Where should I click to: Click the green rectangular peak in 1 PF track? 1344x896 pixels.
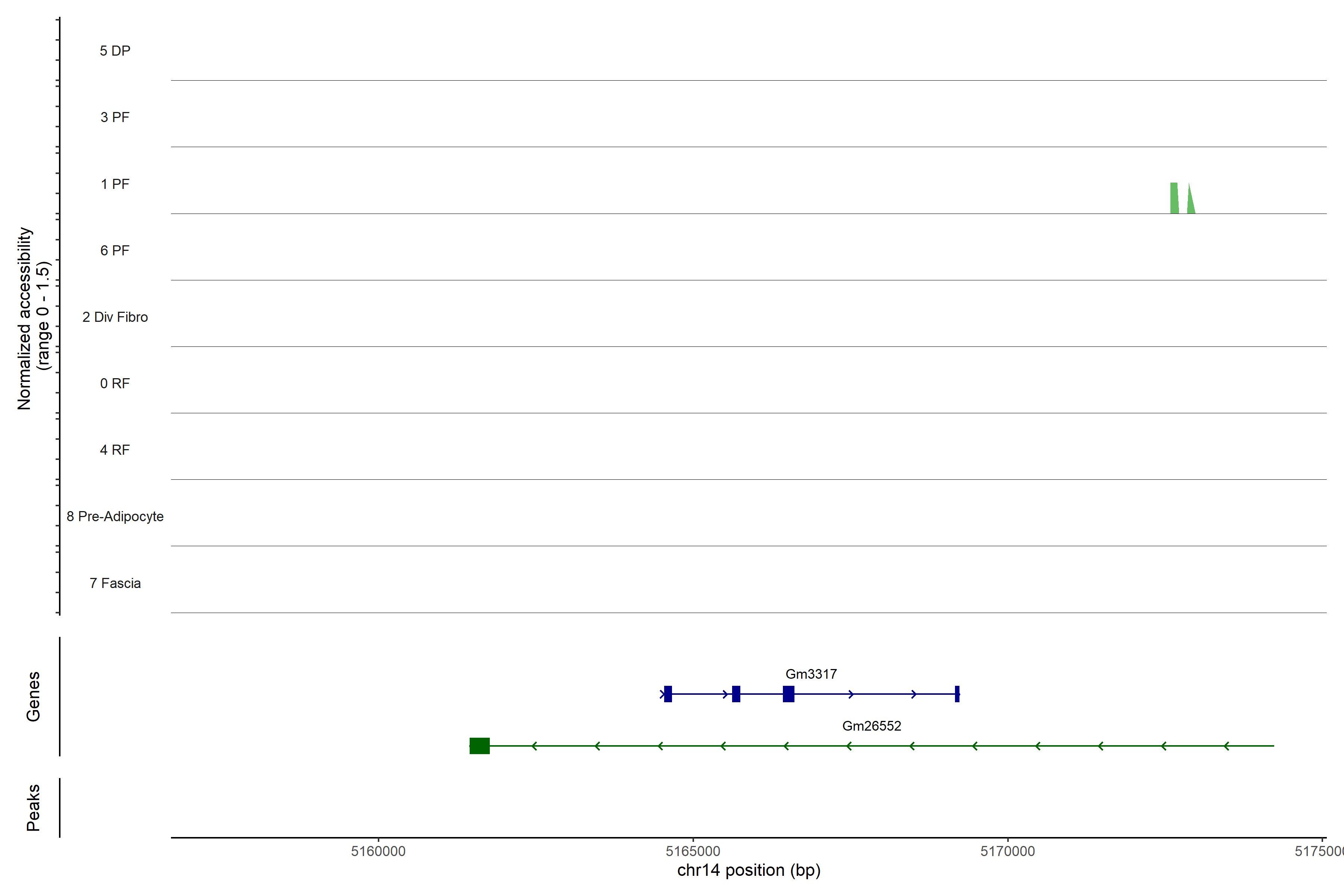tap(1174, 198)
